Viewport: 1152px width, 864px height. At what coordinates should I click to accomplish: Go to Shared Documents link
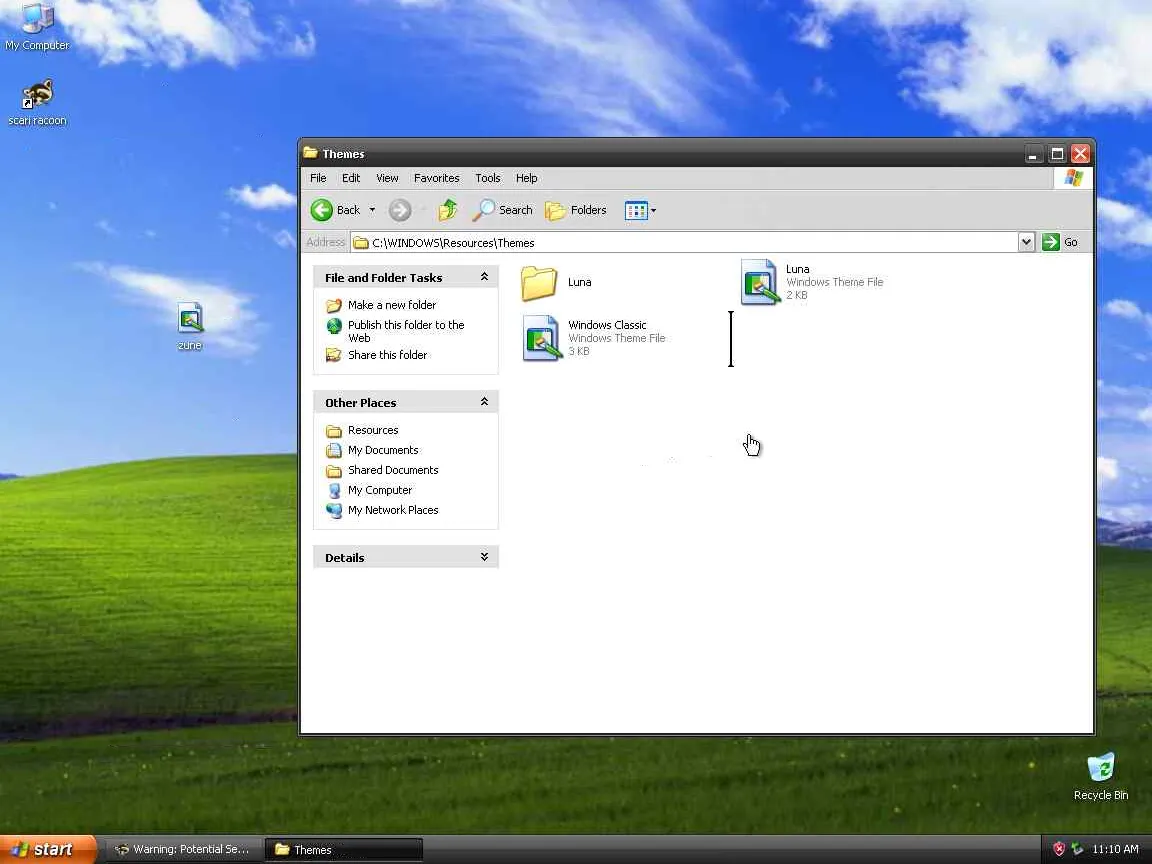point(393,470)
